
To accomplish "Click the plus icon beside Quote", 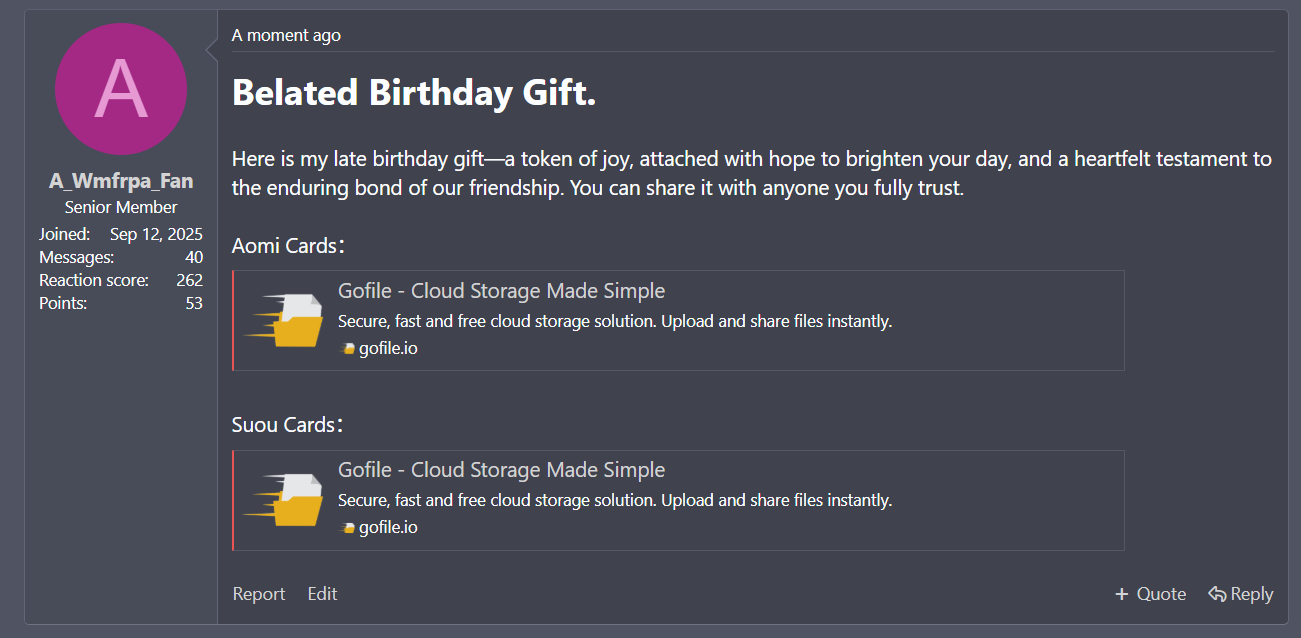I will pos(1121,594).
